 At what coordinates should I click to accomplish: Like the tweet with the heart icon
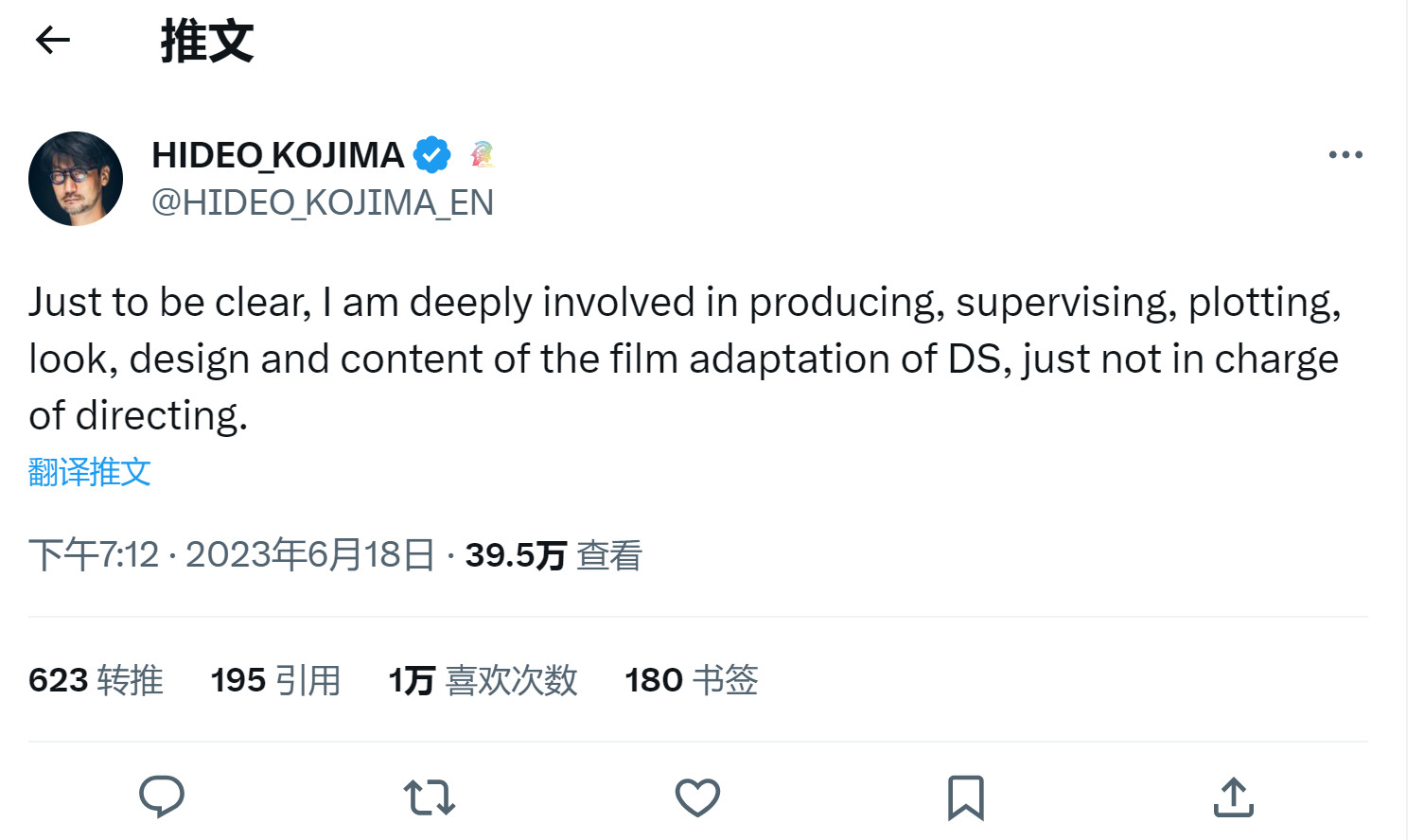click(x=697, y=797)
